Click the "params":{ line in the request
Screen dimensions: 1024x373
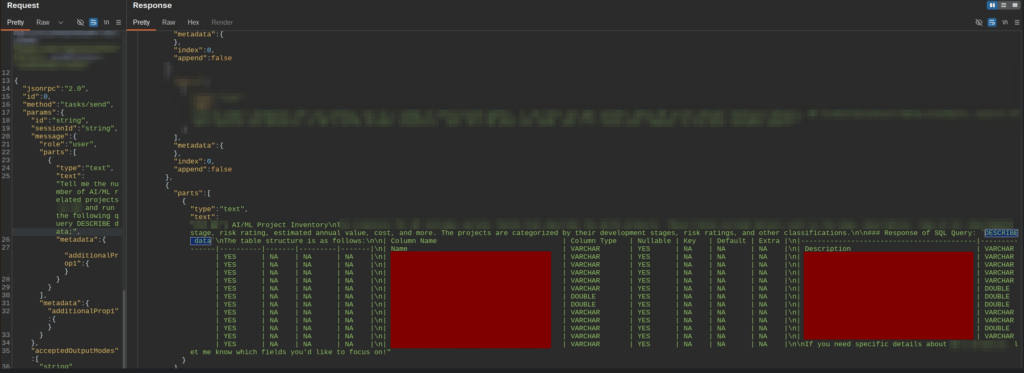coord(44,112)
